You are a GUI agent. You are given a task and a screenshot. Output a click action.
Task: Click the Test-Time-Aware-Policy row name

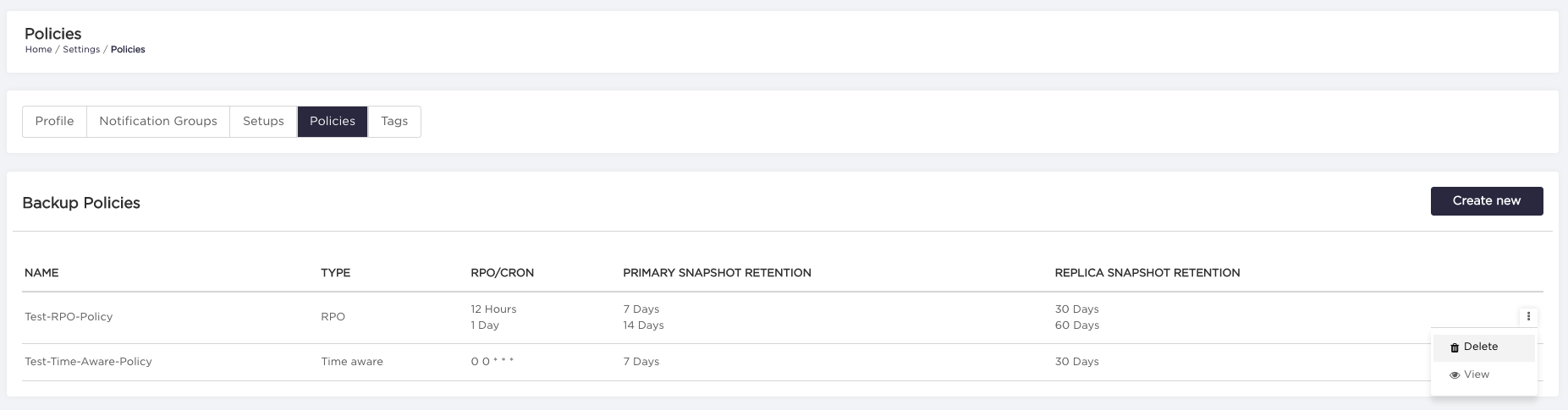88,362
